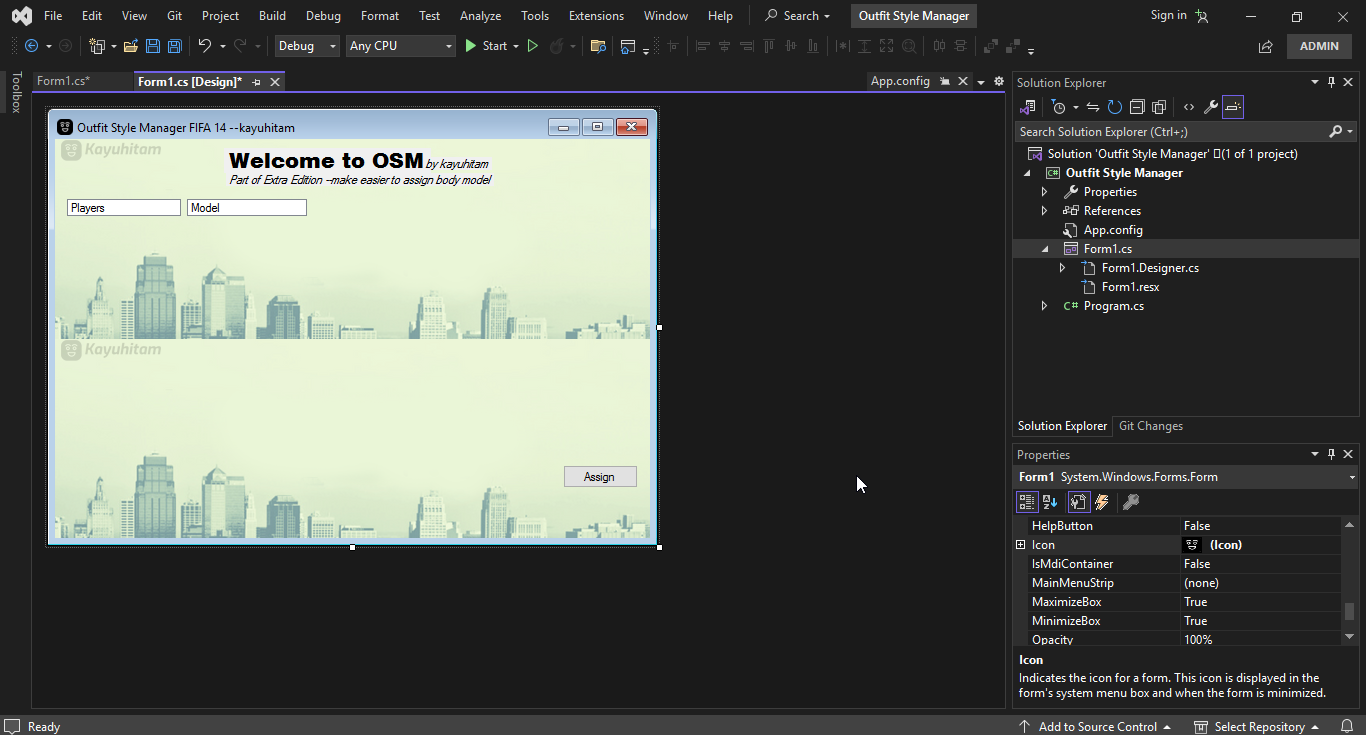Click Switch Views icon in Solution Explorer
The width and height of the screenshot is (1366, 735).
pyautogui.click(x=1028, y=107)
